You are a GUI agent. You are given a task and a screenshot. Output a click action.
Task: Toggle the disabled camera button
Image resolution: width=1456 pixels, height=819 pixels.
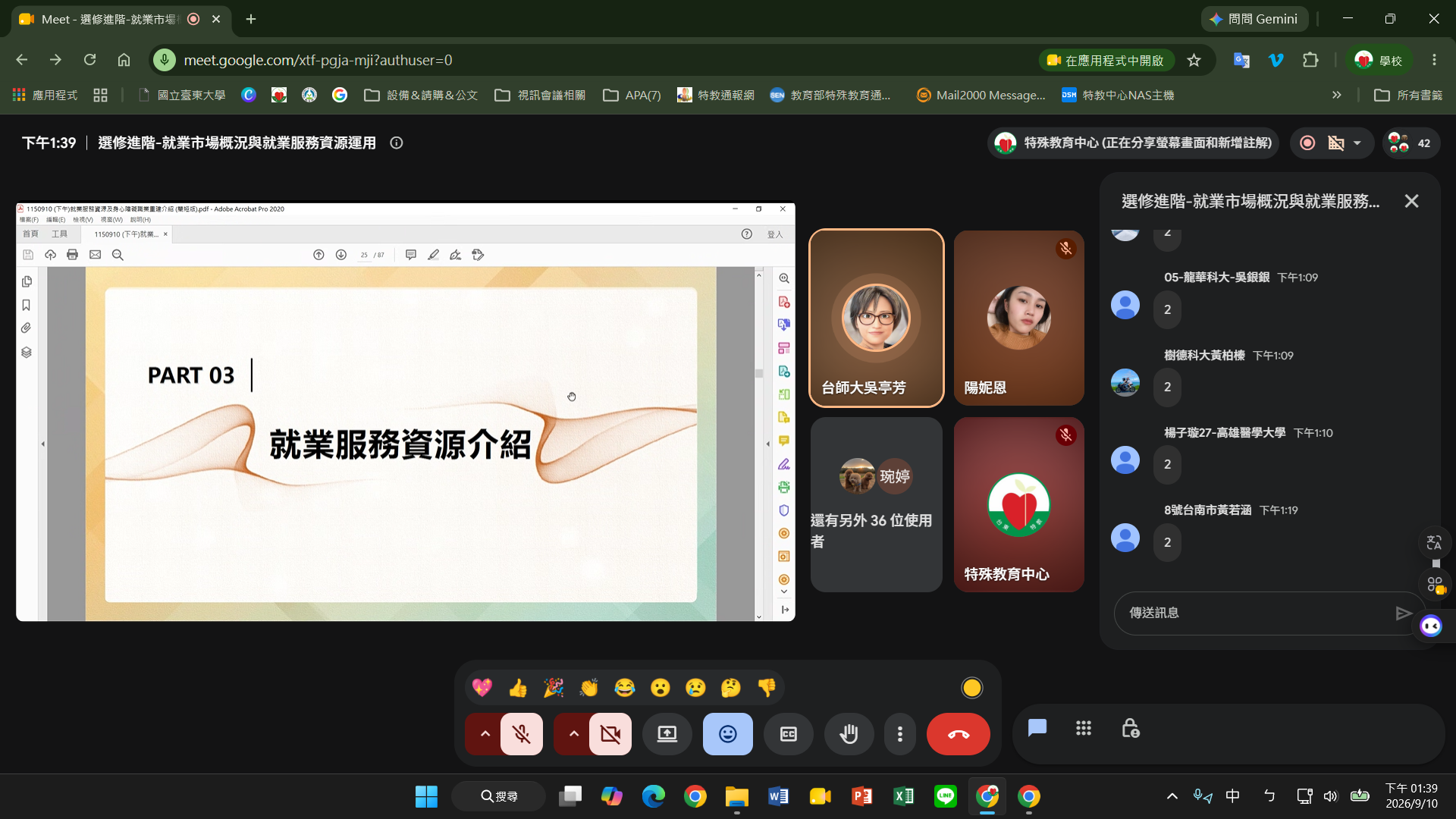tap(610, 734)
